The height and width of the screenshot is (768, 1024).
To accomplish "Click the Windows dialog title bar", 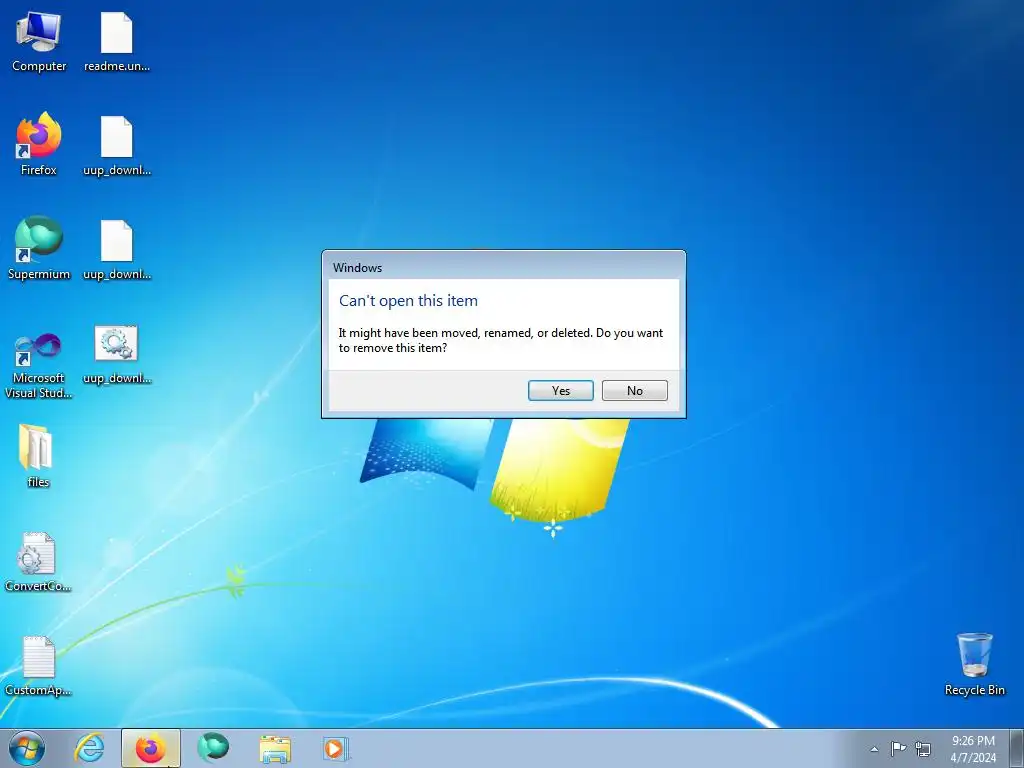I will tap(504, 267).
